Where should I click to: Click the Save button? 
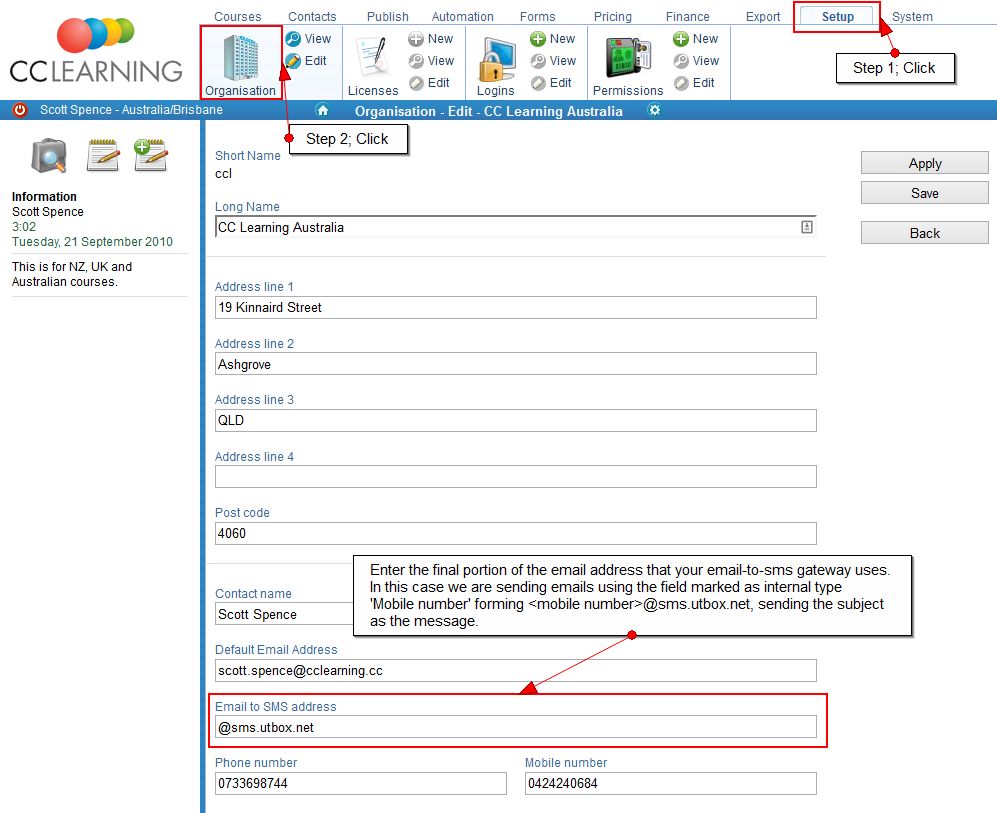click(925, 193)
